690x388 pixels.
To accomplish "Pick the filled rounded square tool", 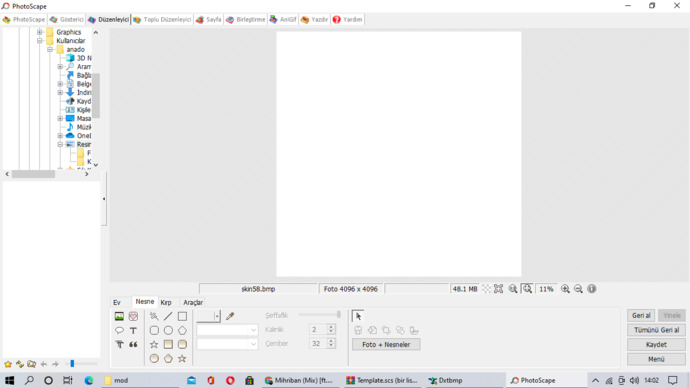I will coord(182,344).
